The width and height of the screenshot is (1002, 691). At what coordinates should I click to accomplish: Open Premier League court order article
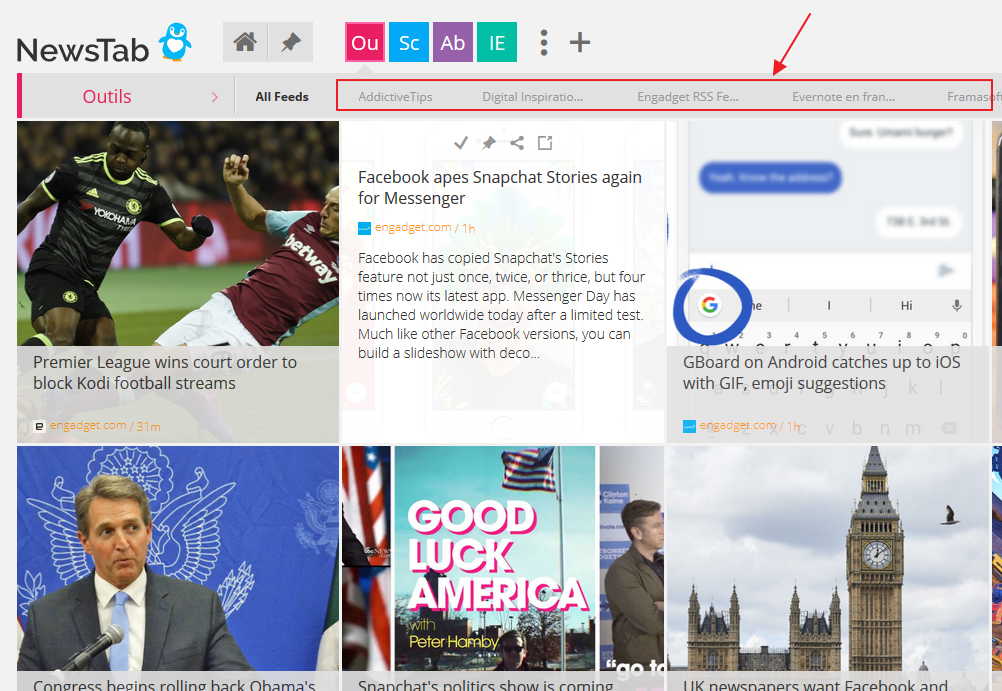pos(165,373)
